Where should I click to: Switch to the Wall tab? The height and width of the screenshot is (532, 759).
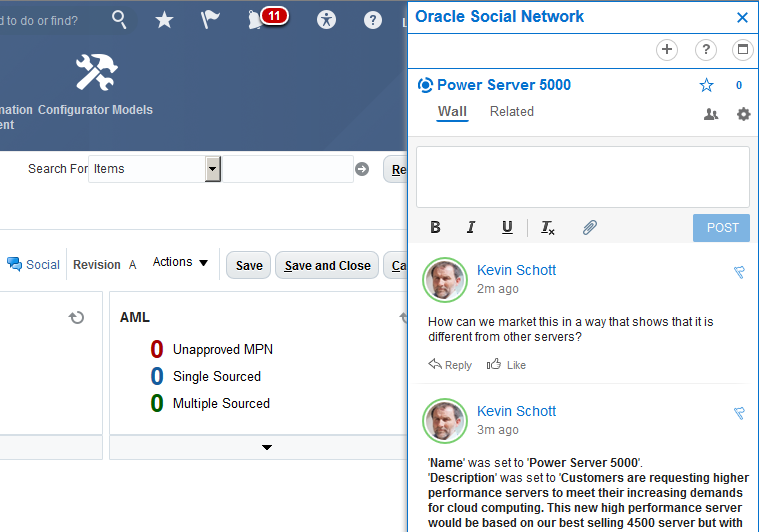tap(452, 112)
